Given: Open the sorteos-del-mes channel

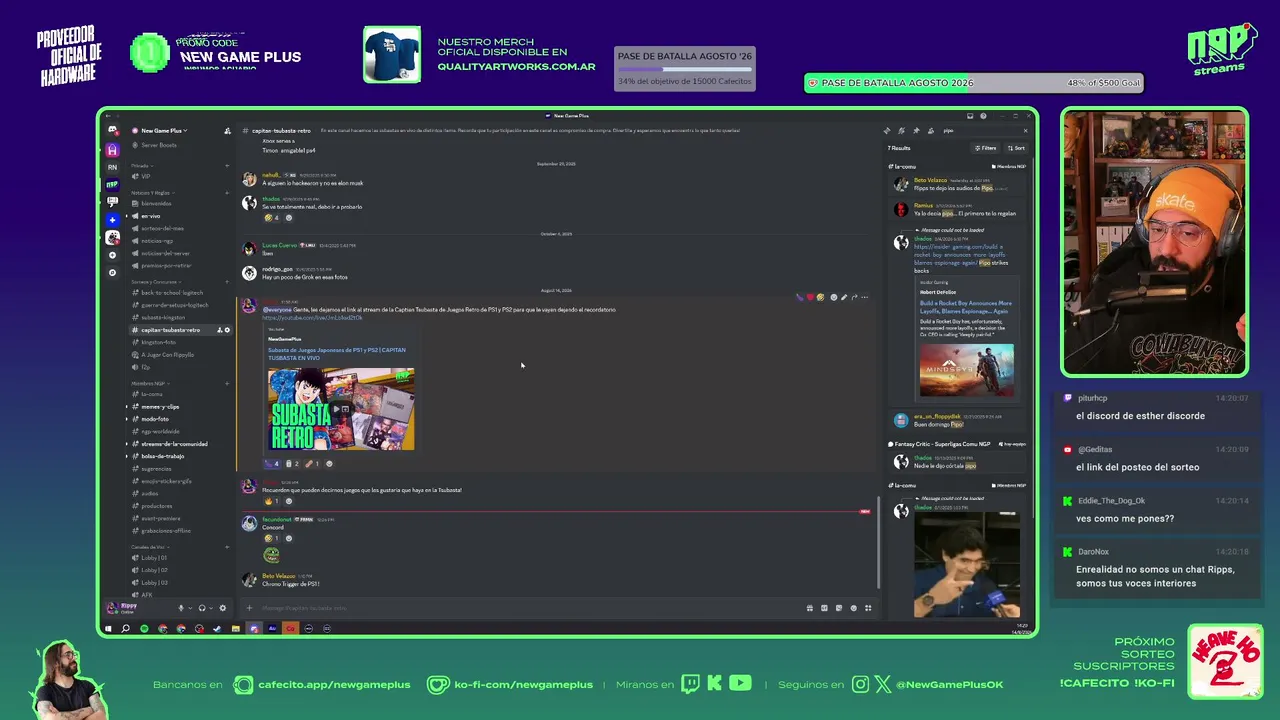Looking at the screenshot, I should pyautogui.click(x=162, y=228).
